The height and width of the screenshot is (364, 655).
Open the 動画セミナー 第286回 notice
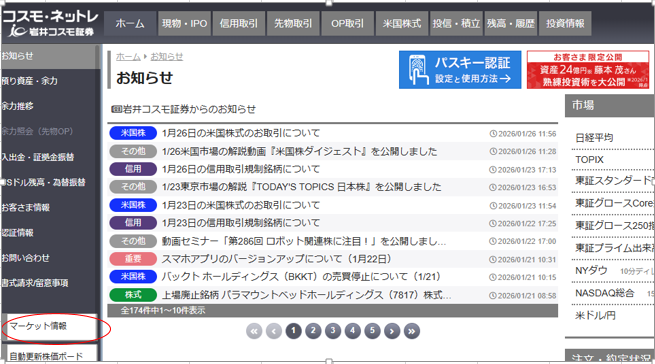click(x=304, y=241)
